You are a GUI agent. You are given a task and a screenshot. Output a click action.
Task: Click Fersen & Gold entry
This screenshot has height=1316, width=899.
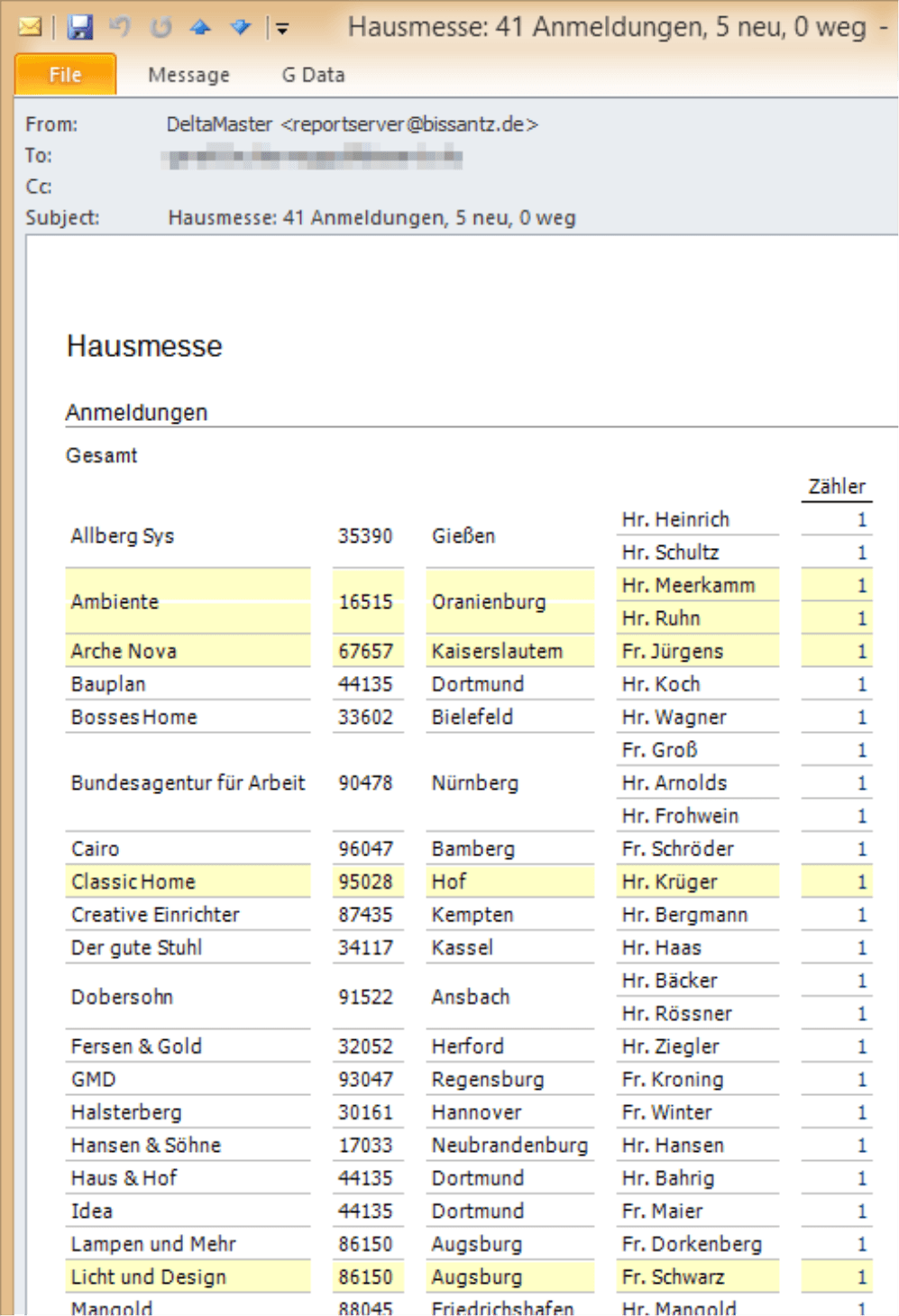coord(136,1046)
